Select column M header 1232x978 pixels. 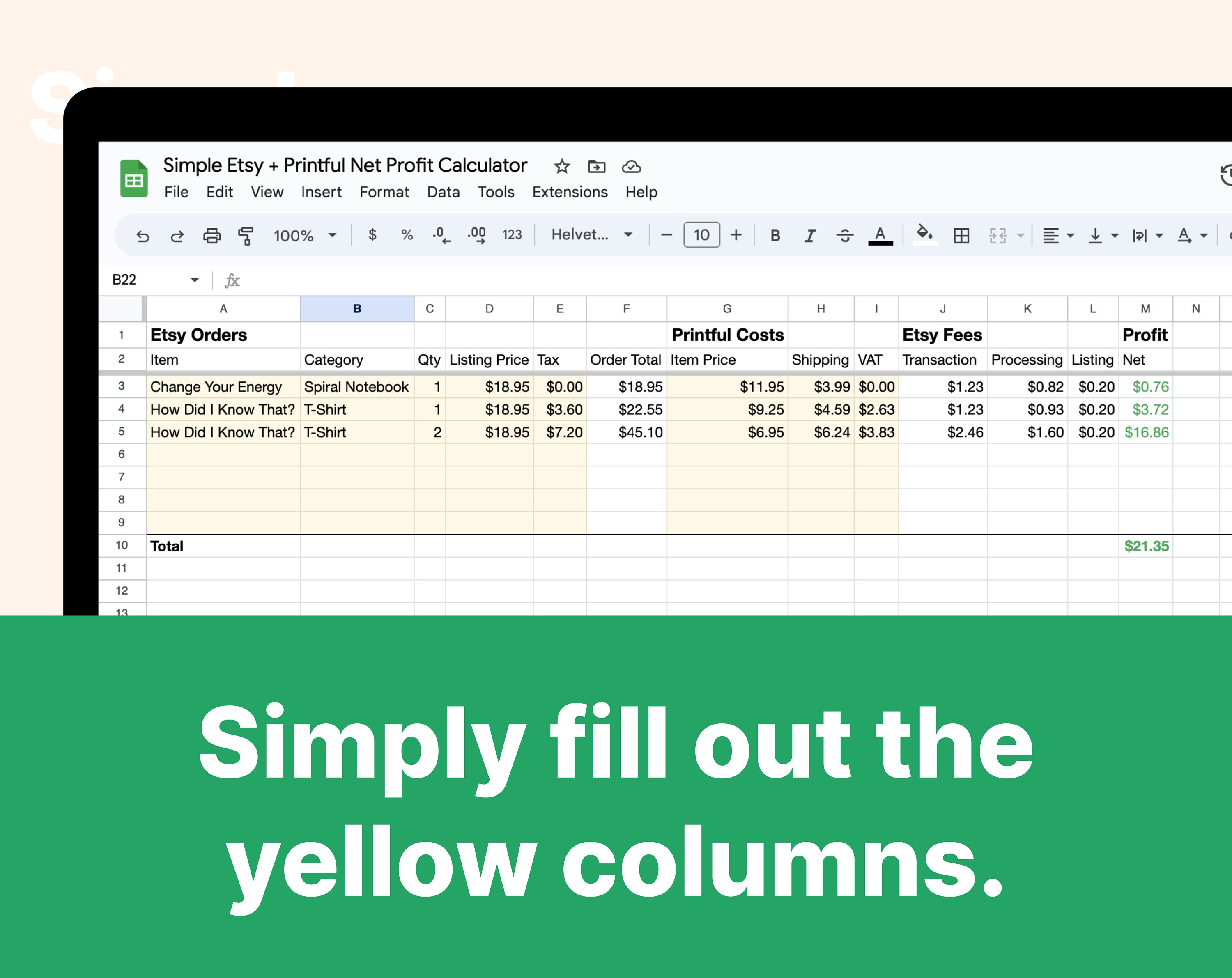(1146, 309)
